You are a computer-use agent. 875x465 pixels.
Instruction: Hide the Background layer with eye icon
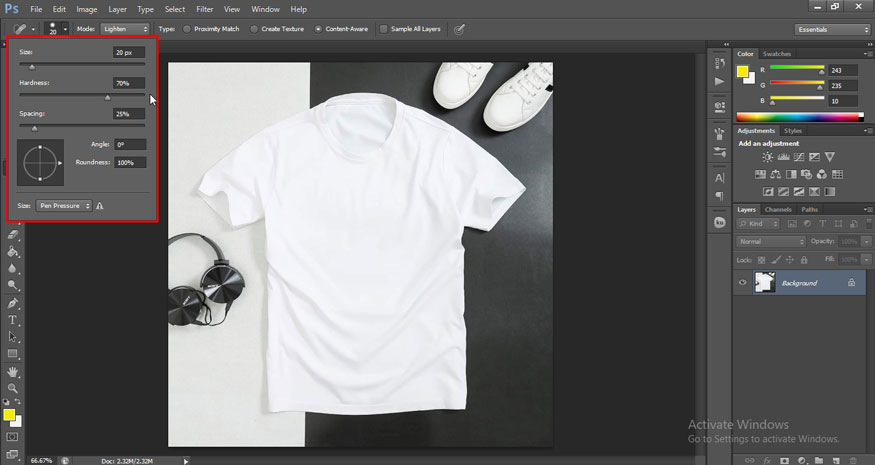742,283
